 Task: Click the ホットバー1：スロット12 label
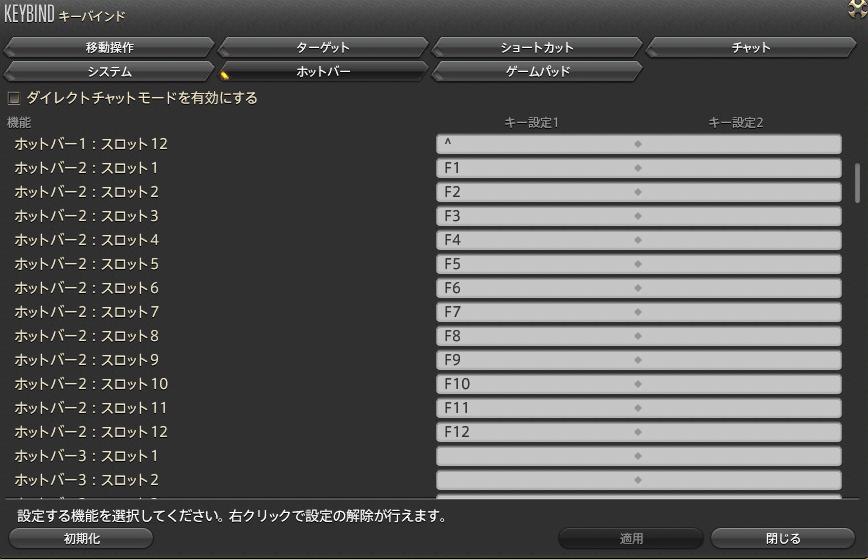click(91, 144)
